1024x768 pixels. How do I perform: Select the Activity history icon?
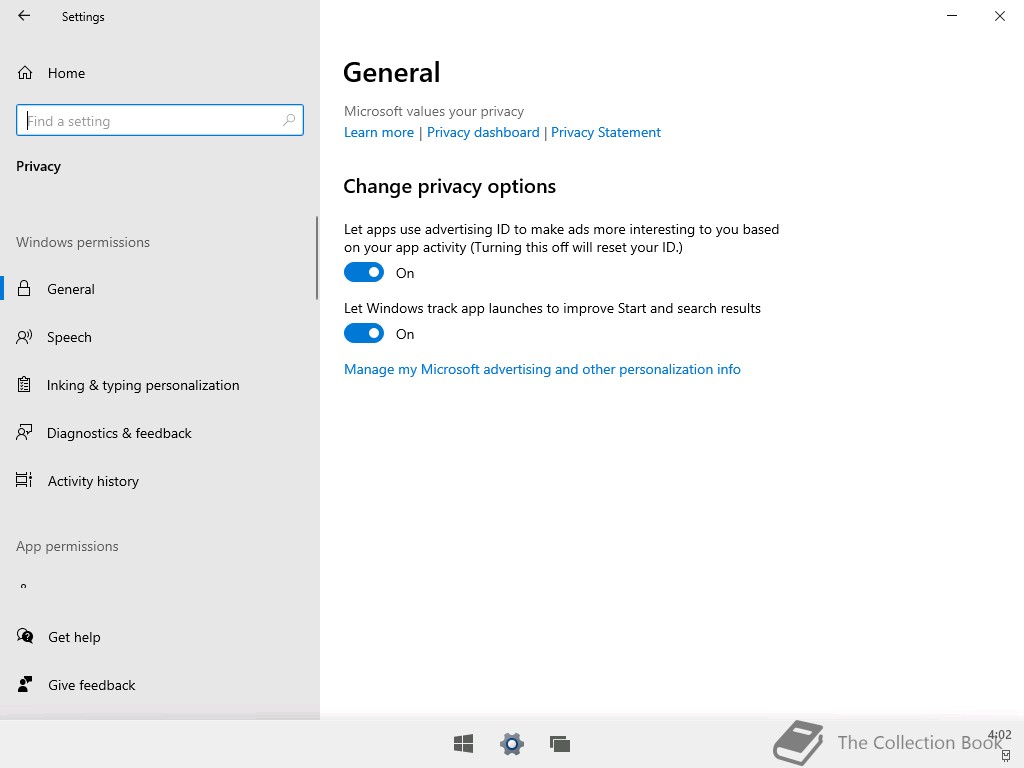pos(24,480)
